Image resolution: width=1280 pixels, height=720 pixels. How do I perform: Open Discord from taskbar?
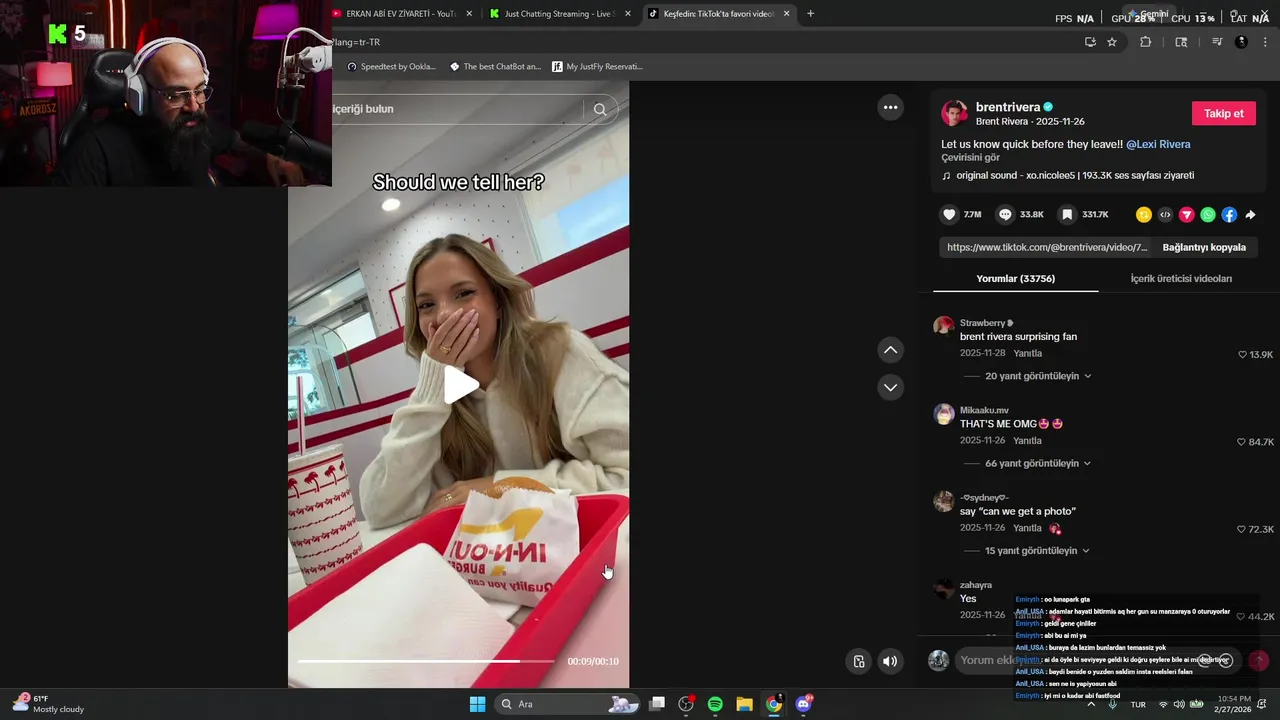coord(802,704)
